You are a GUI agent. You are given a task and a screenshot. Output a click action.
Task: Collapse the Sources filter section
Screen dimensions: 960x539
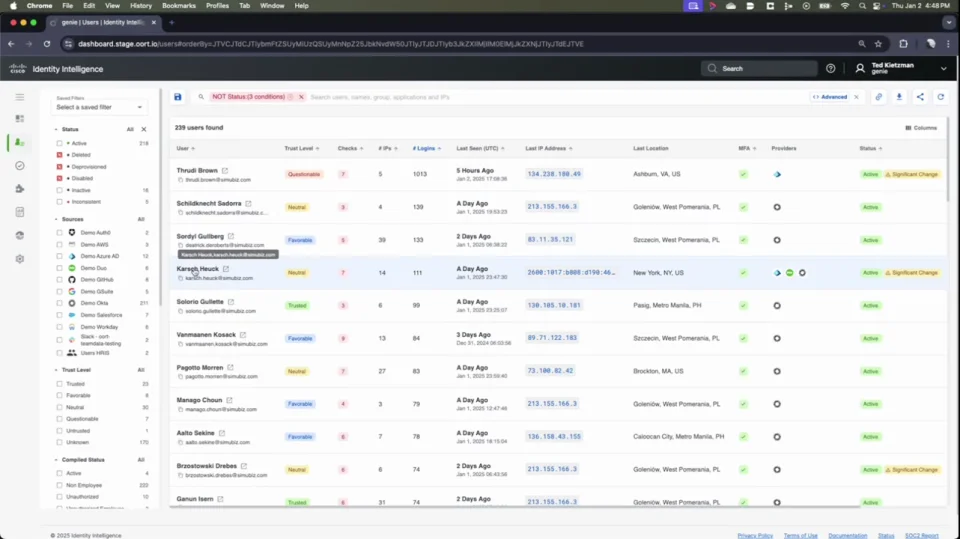point(55,219)
